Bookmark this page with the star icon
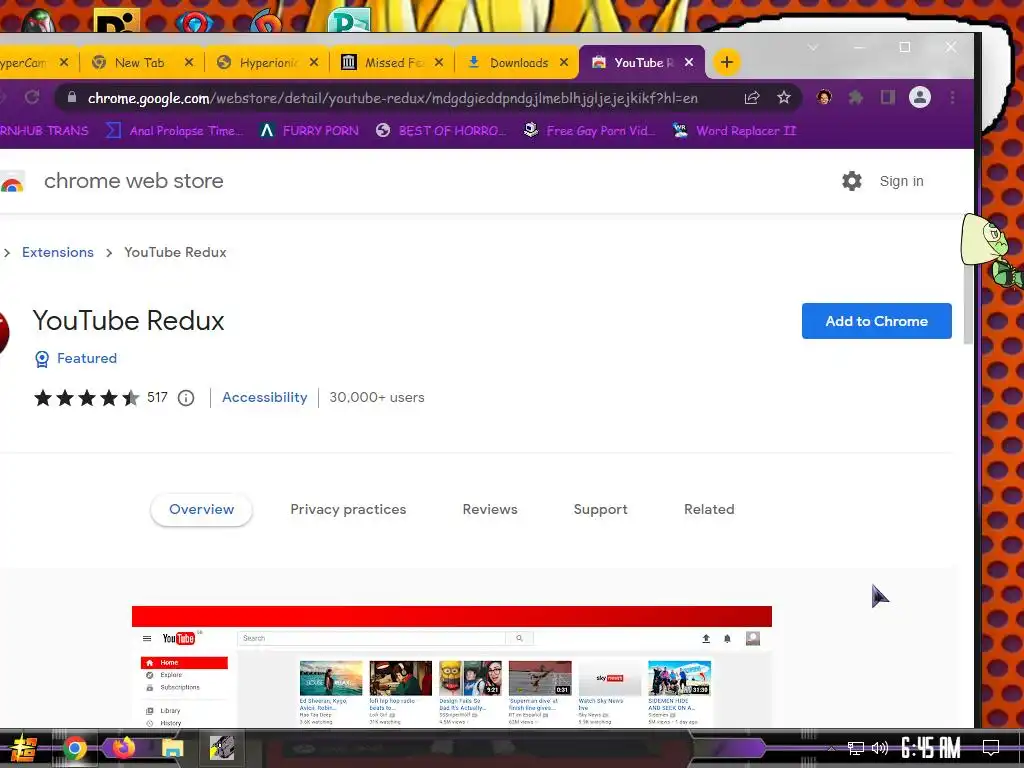Screen dimensions: 1024x768 (784, 97)
